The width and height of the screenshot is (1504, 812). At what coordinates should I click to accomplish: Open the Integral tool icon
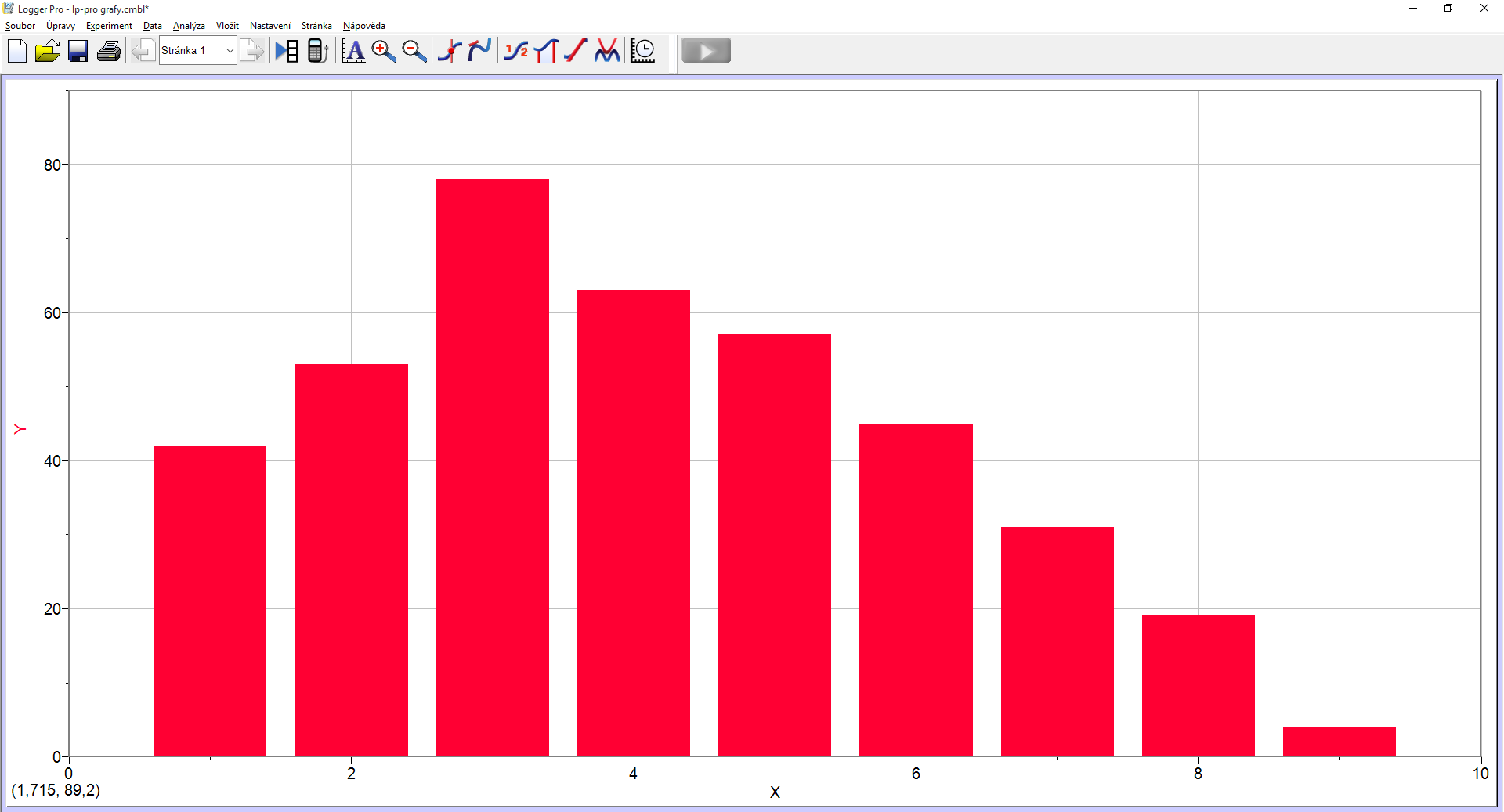click(546, 51)
